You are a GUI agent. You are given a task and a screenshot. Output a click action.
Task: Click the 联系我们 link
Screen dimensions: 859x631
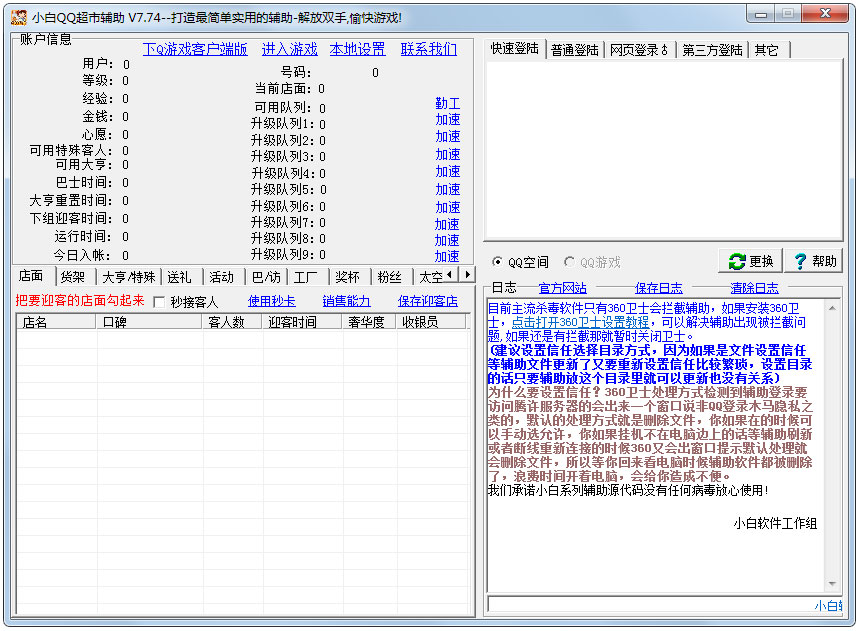(428, 49)
